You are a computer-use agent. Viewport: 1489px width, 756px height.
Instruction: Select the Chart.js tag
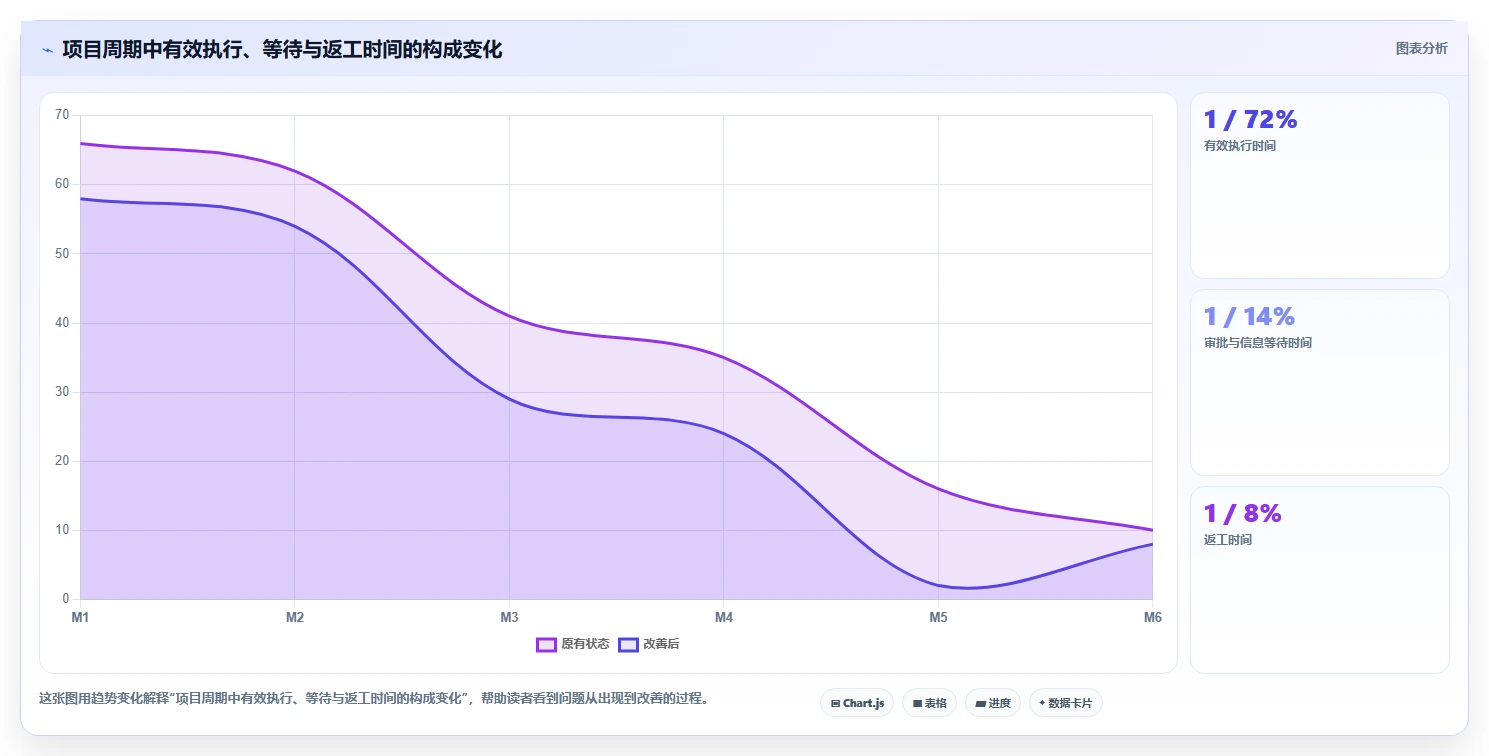tap(857, 703)
